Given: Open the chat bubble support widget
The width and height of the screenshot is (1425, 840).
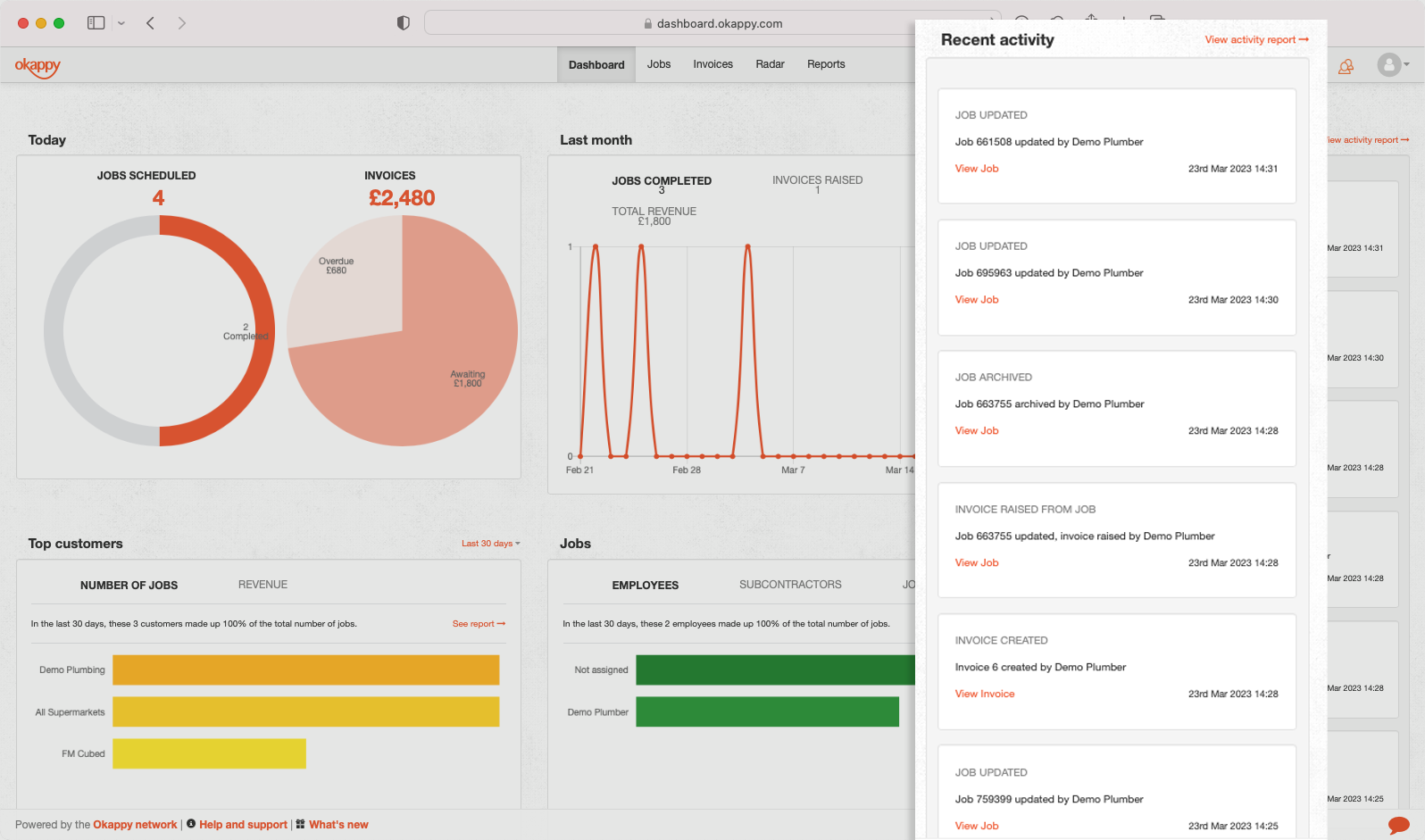Looking at the screenshot, I should pyautogui.click(x=1399, y=826).
